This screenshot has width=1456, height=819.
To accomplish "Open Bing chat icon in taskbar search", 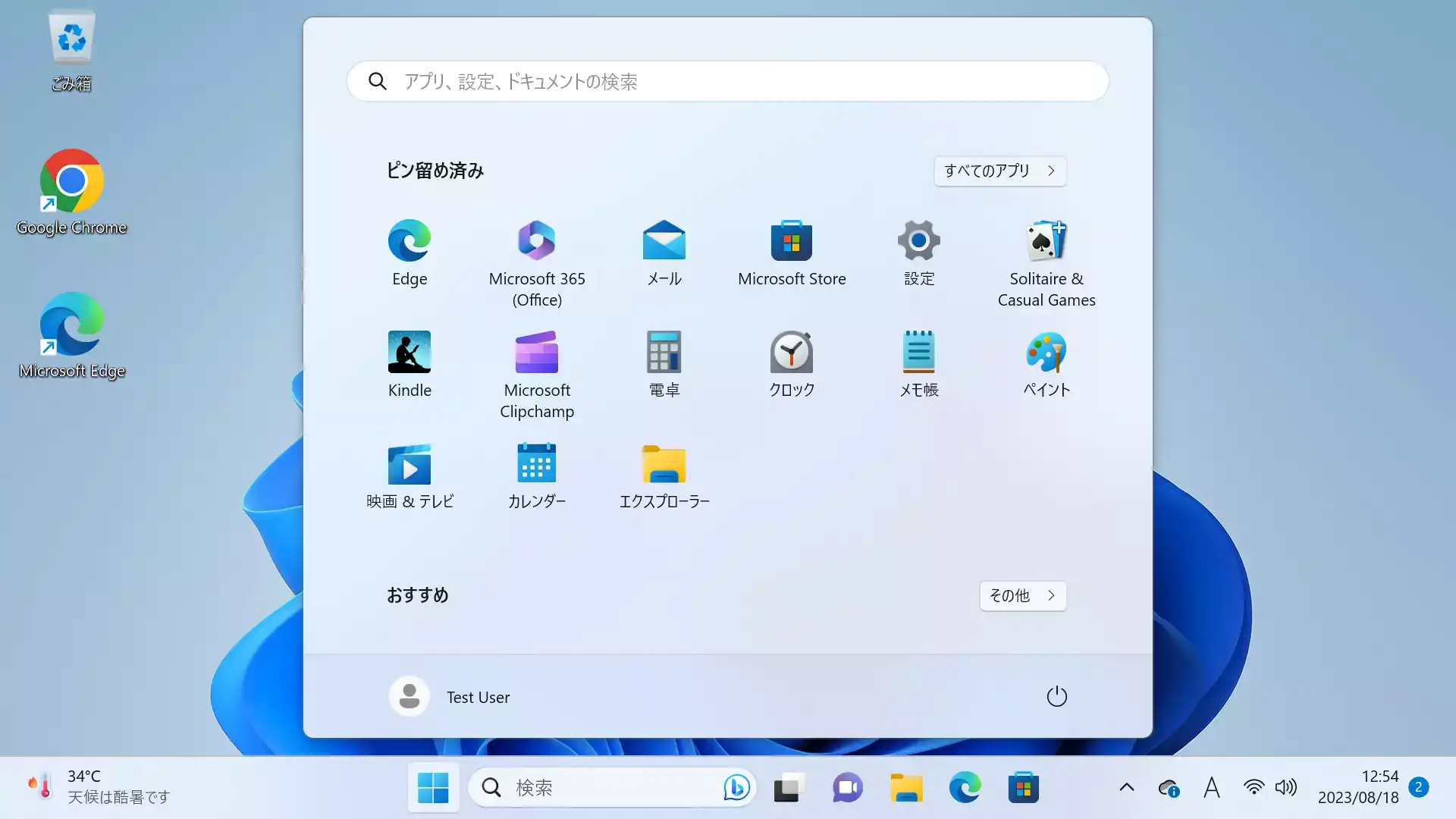I will 736,787.
